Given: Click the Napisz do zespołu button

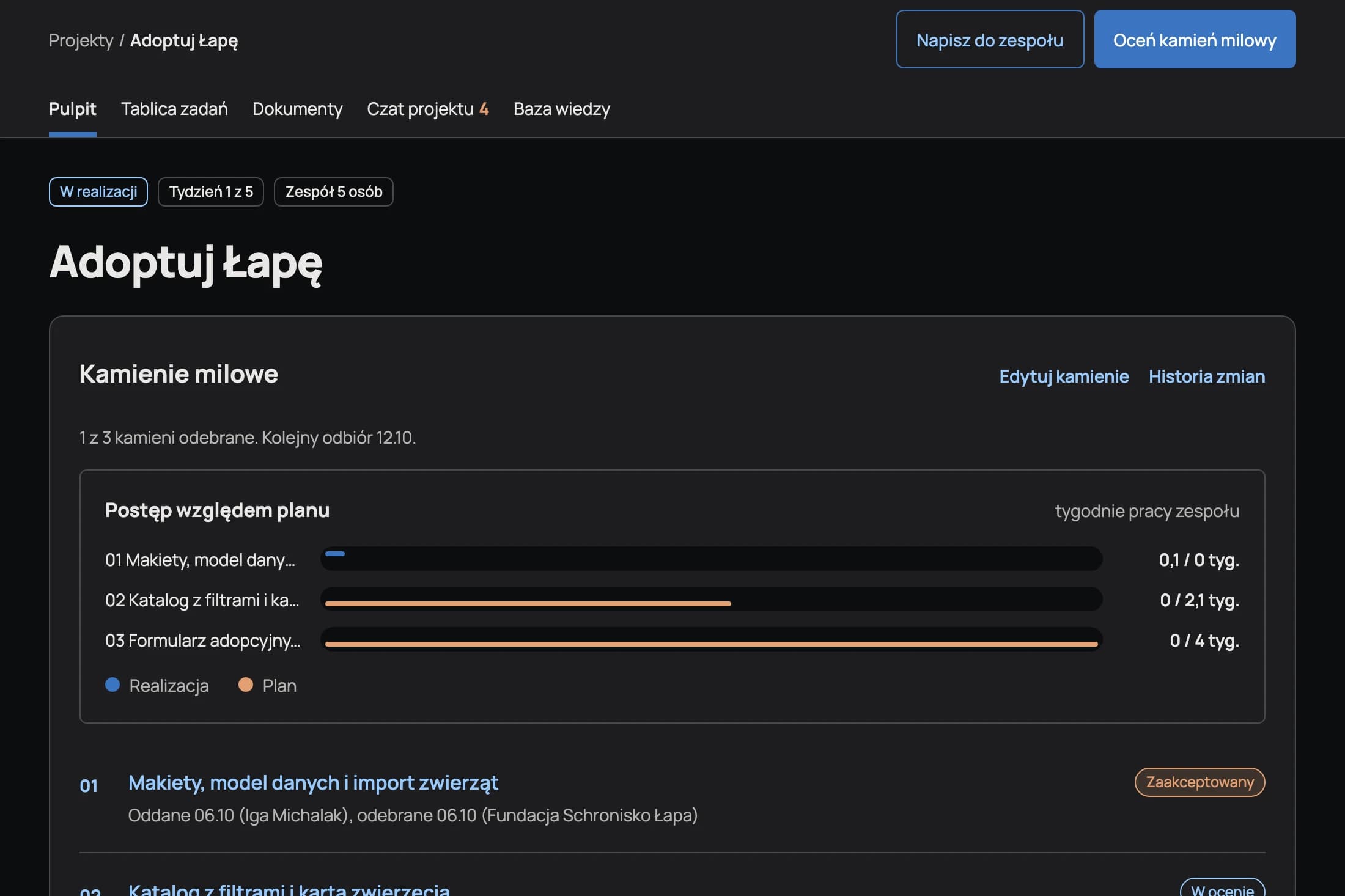Looking at the screenshot, I should (x=990, y=39).
